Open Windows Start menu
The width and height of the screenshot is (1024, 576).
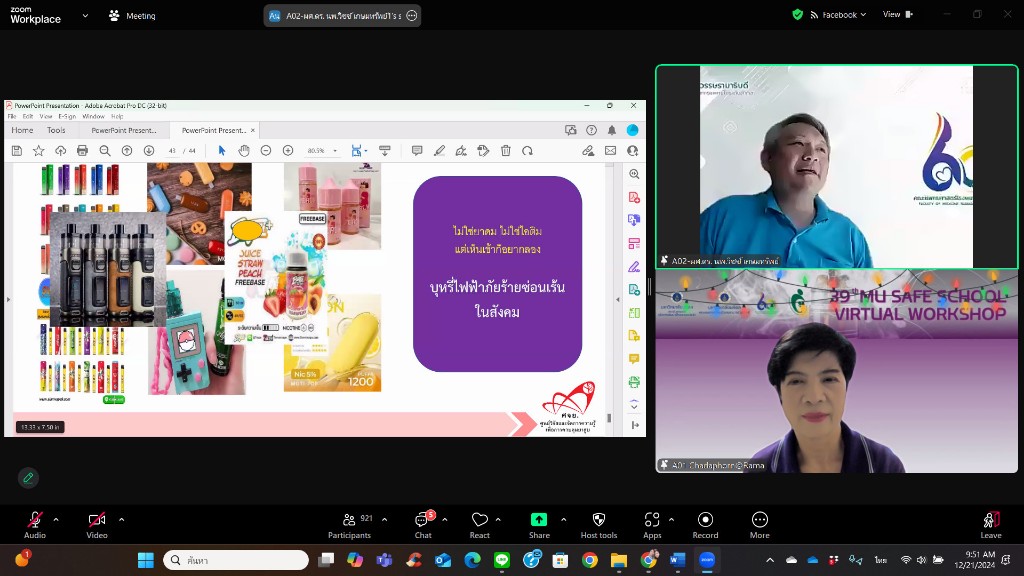point(146,560)
